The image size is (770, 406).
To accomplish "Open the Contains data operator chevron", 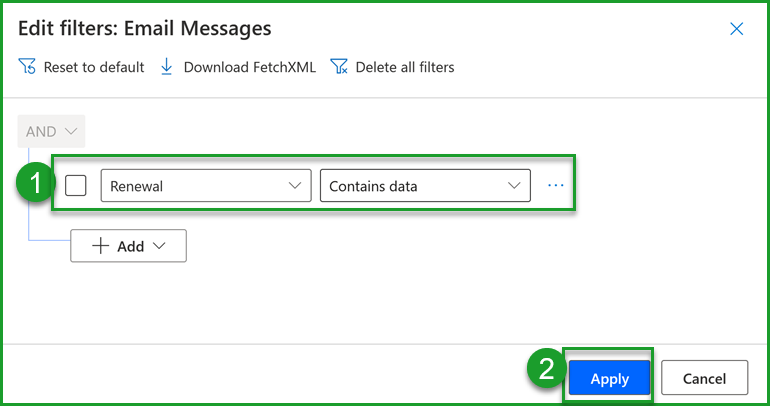I will (514, 186).
